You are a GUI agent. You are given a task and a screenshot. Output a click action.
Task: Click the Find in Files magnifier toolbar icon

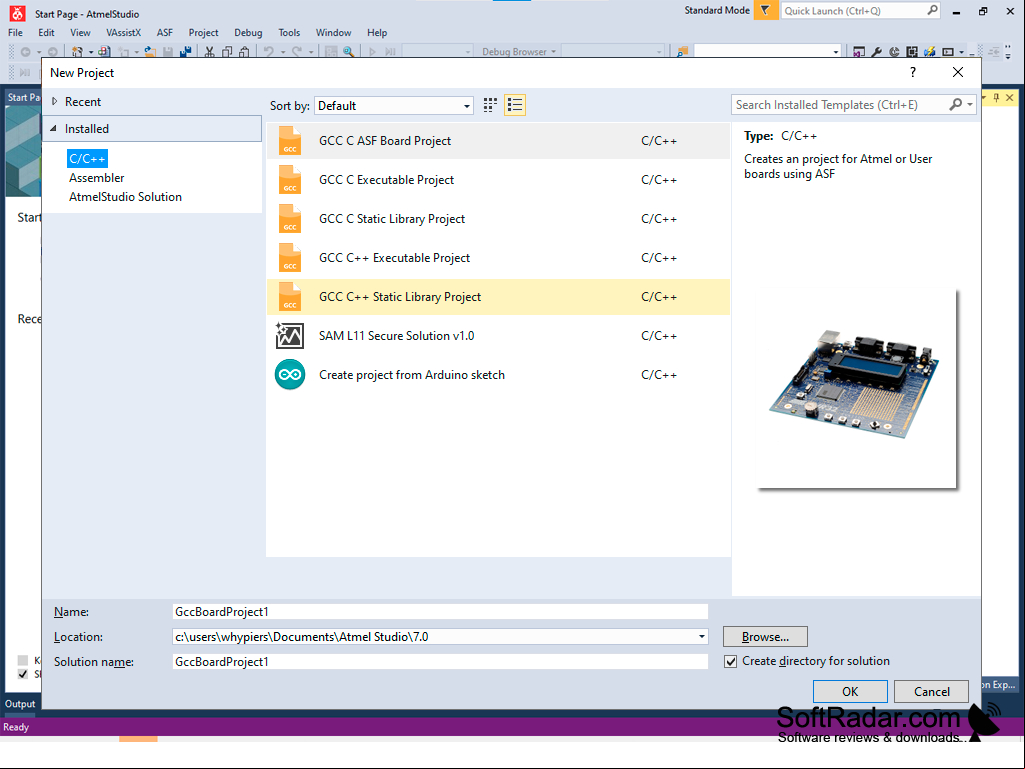(x=348, y=52)
